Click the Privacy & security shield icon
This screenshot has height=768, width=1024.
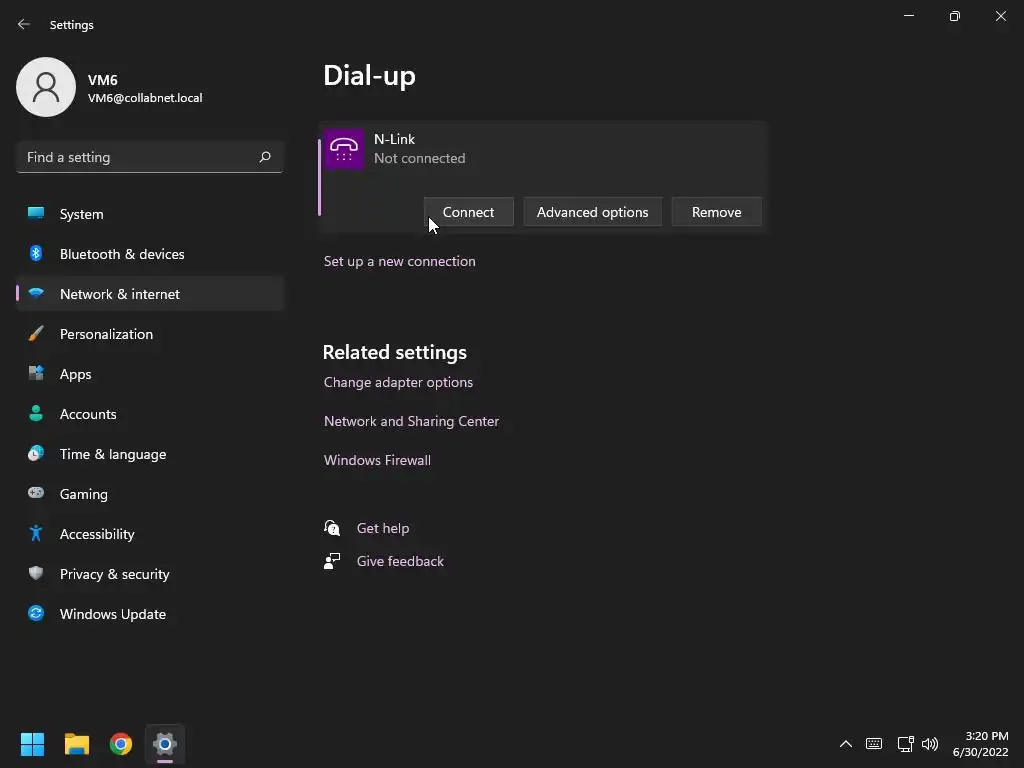(36, 574)
